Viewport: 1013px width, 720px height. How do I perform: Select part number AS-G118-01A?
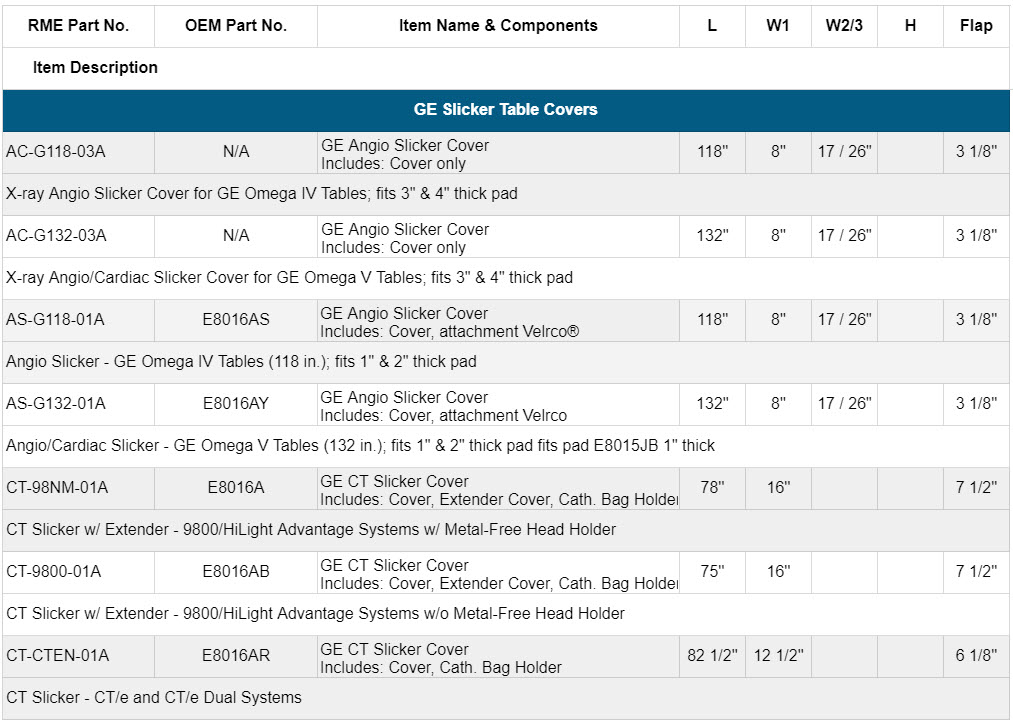pos(55,320)
